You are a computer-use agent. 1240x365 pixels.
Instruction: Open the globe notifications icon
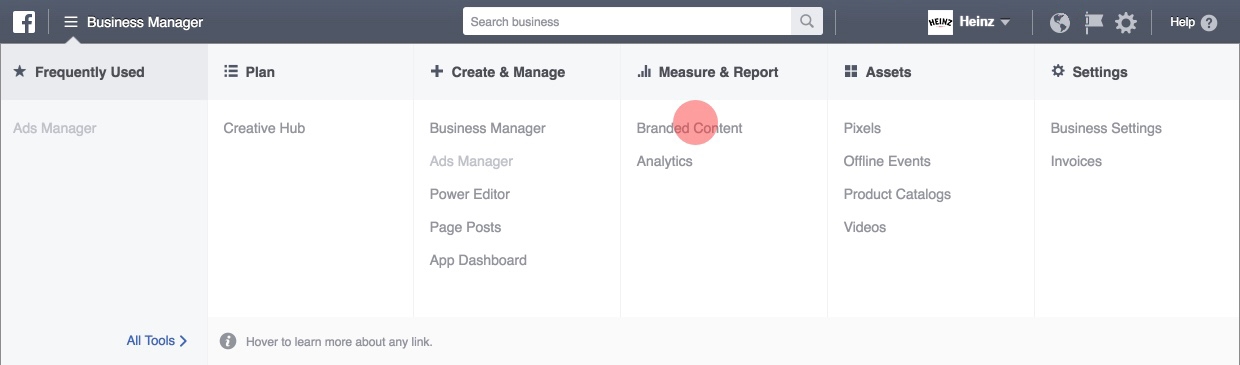[x=1060, y=22]
